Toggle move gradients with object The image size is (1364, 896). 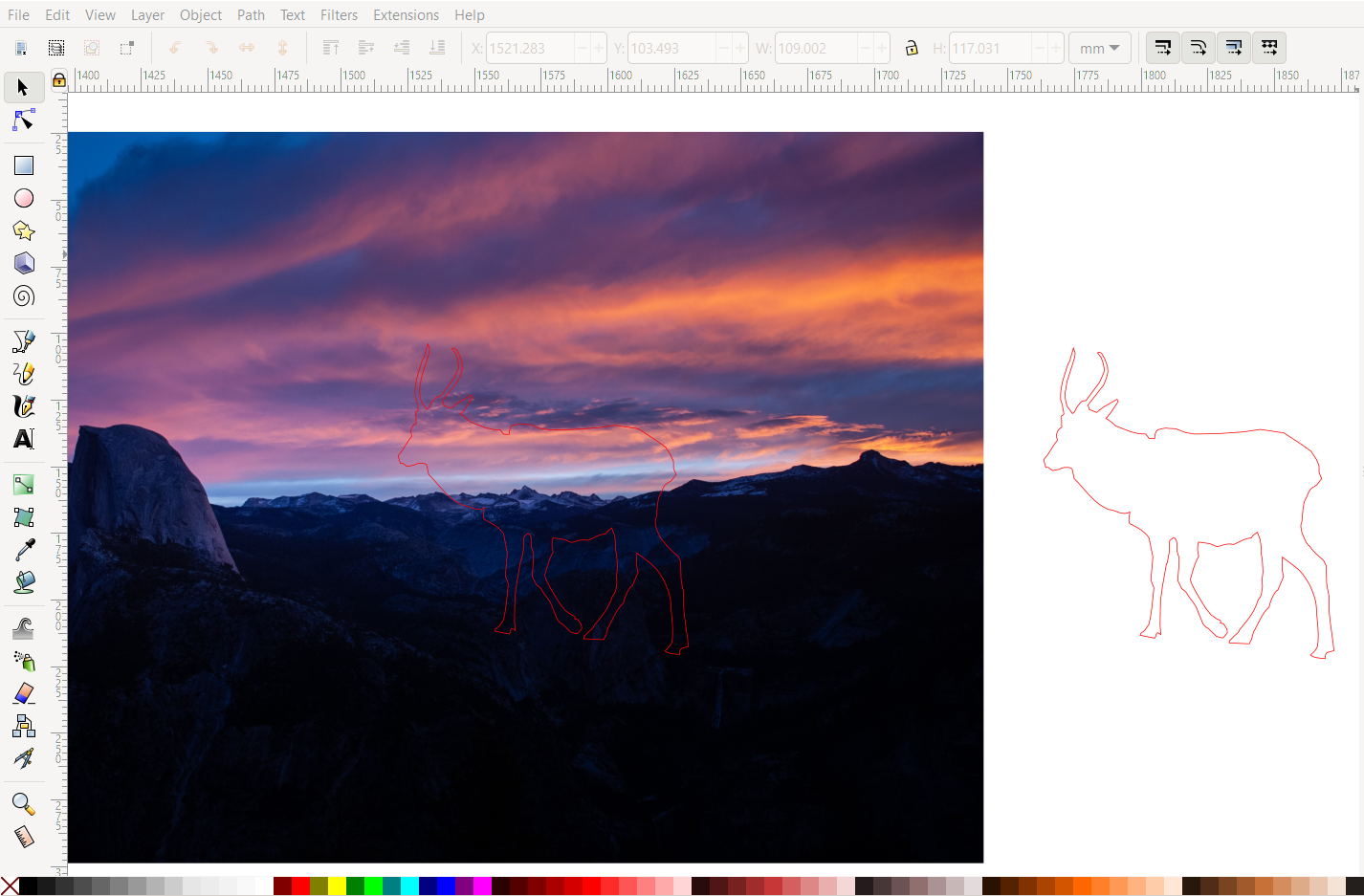click(x=1234, y=48)
